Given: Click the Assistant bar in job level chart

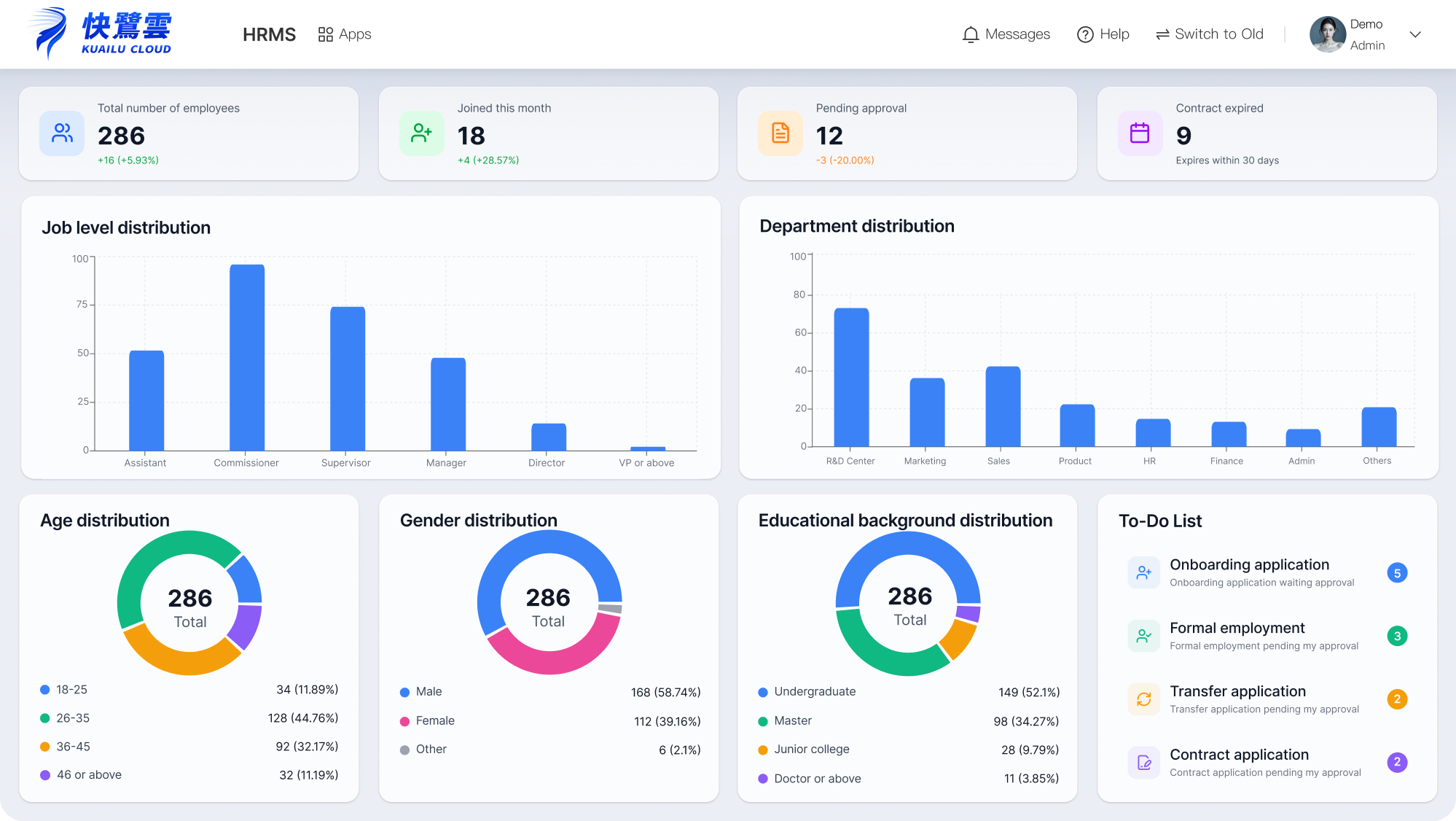Looking at the screenshot, I should click(146, 400).
